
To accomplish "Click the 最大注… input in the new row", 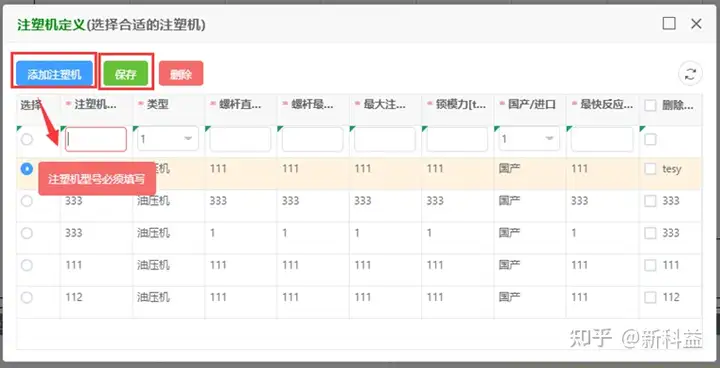I will tap(385, 139).
